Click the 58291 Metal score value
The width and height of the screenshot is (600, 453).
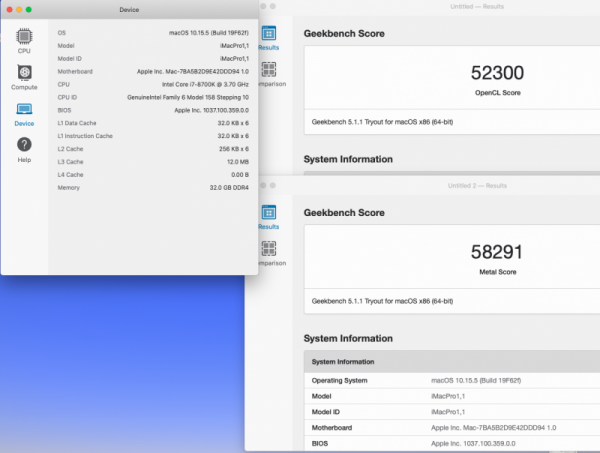tap(497, 252)
